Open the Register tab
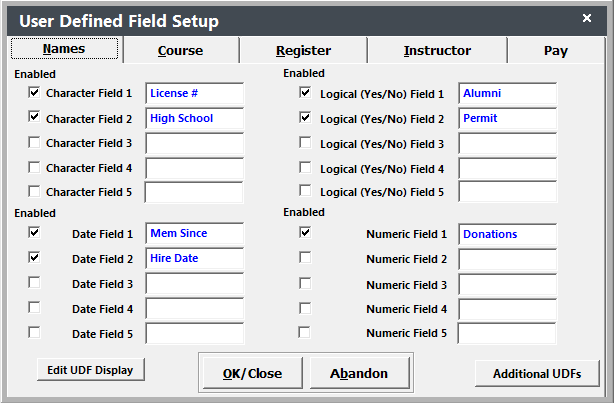The height and width of the screenshot is (403, 614). tap(304, 50)
